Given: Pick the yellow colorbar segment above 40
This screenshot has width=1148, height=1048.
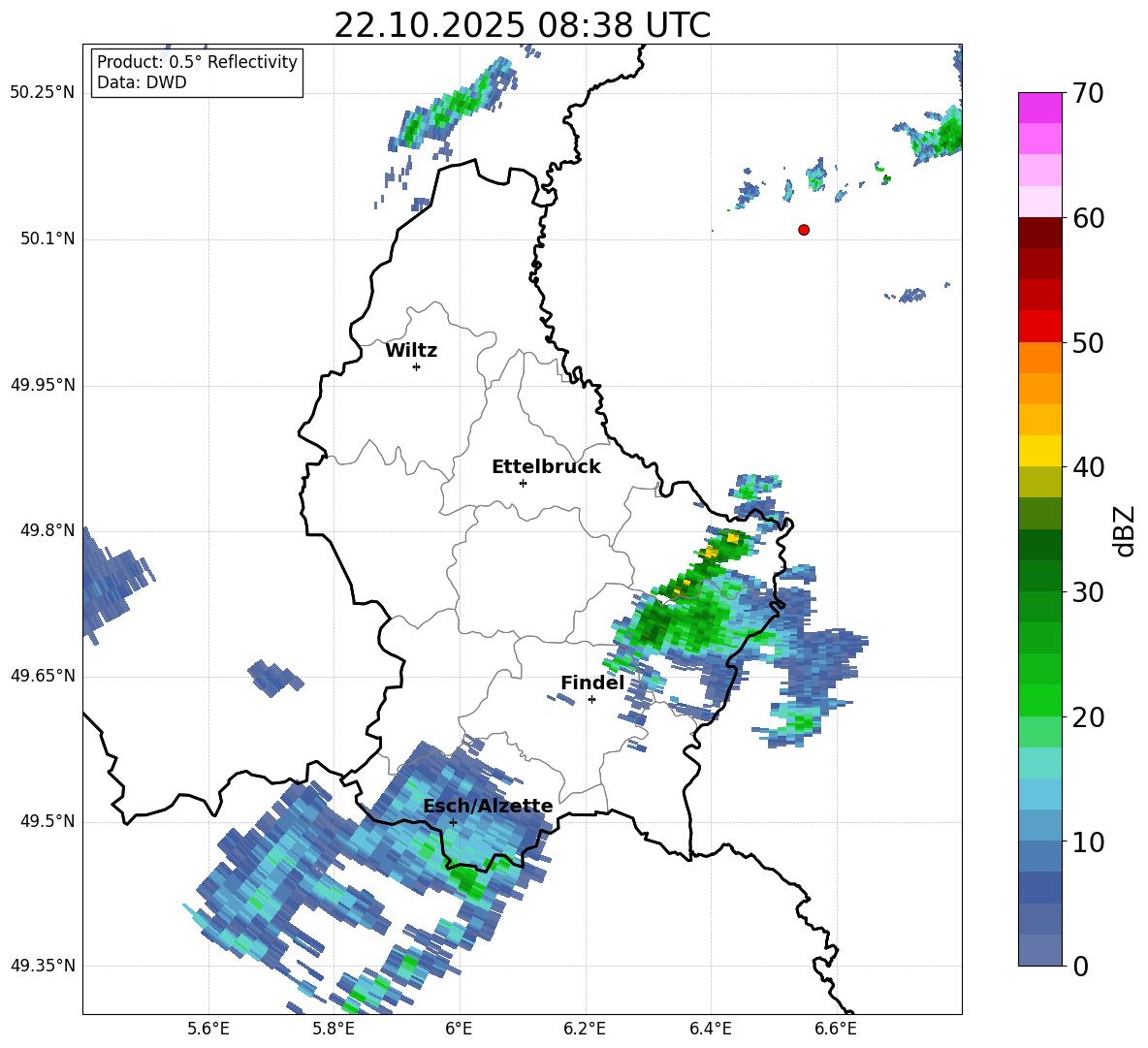Looking at the screenshot, I should click(x=1040, y=451).
